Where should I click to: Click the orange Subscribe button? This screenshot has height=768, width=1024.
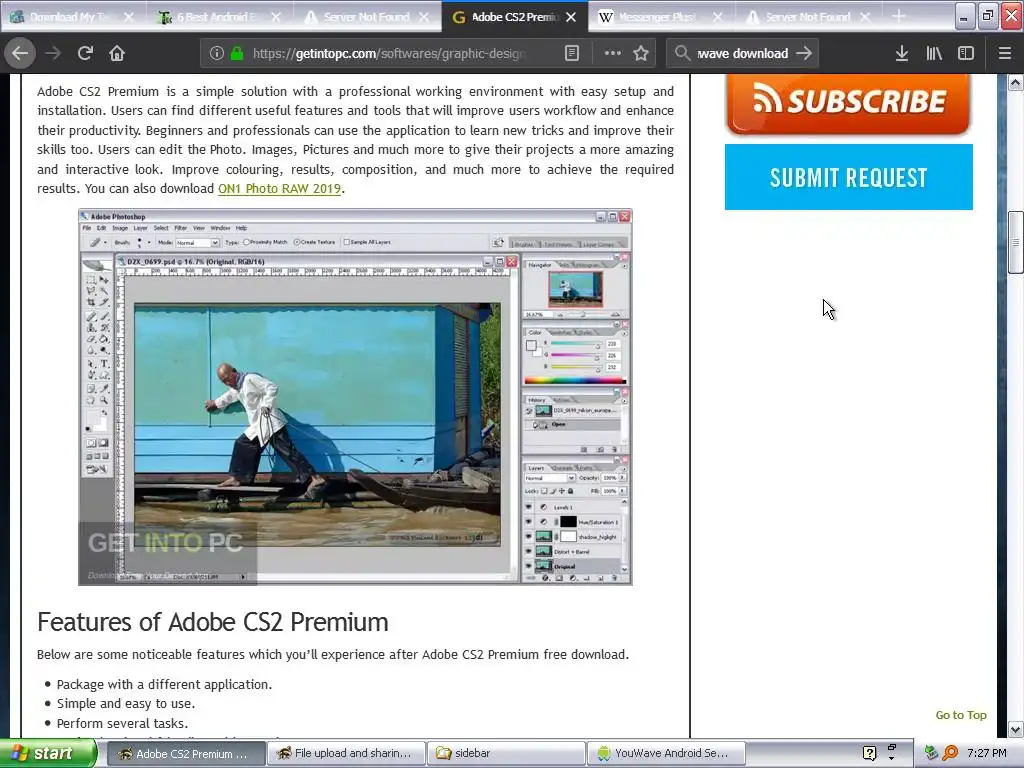848,102
